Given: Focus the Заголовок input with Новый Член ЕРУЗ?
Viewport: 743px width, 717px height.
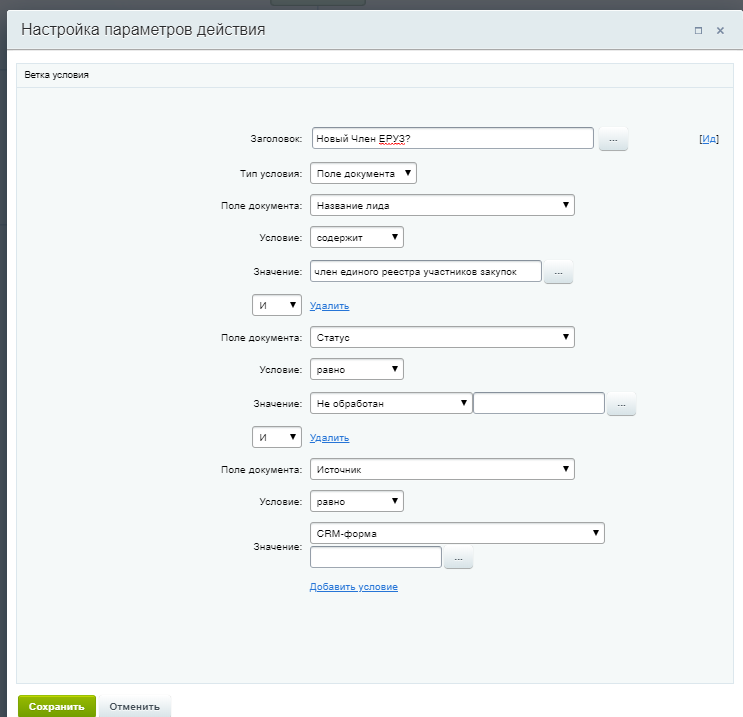Looking at the screenshot, I should (453, 138).
